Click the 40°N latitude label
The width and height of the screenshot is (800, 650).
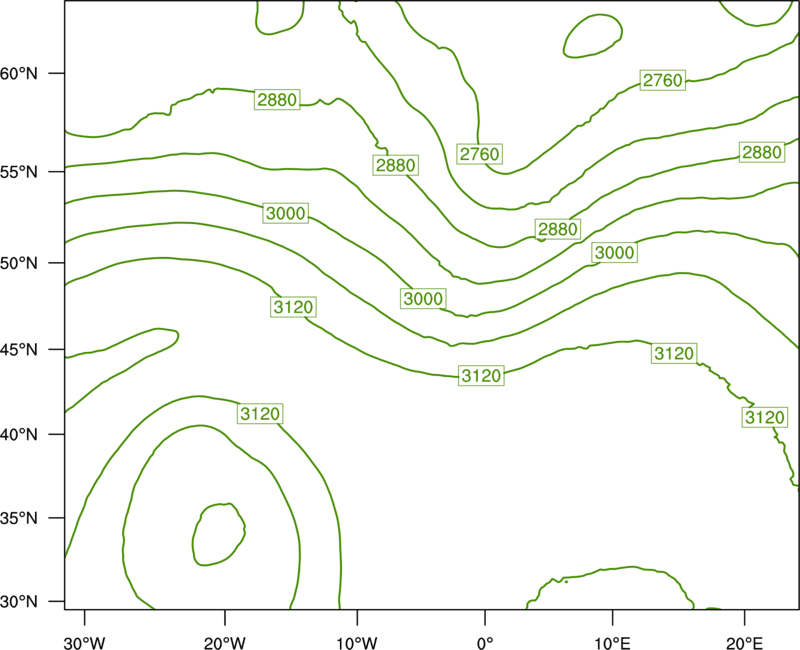(19, 435)
